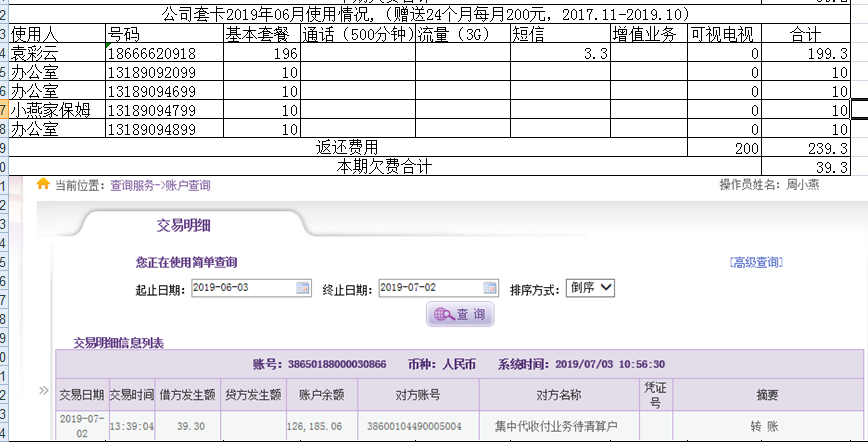Click the 交易日期 column header

click(81, 394)
